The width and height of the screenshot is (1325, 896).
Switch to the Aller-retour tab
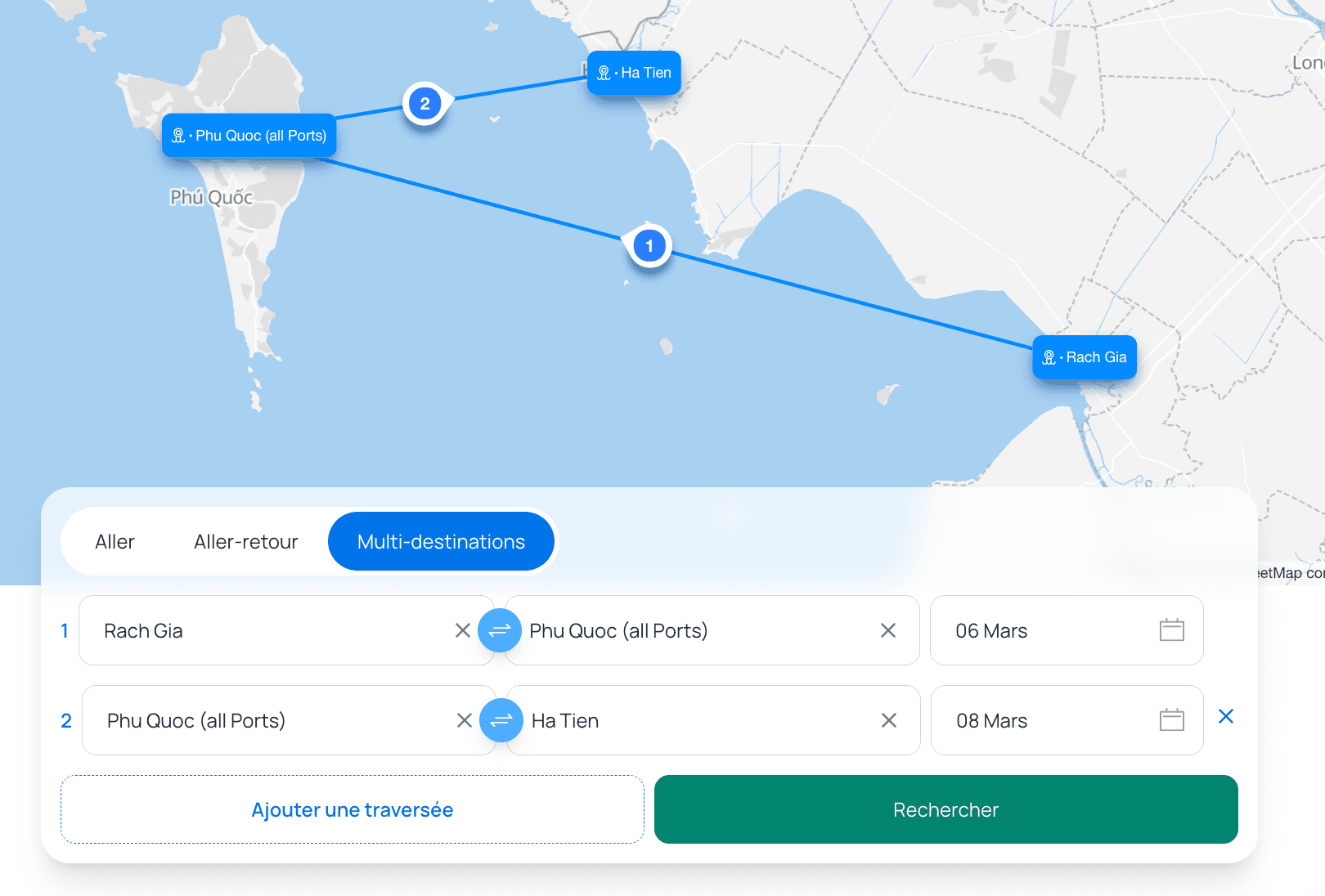(x=245, y=540)
